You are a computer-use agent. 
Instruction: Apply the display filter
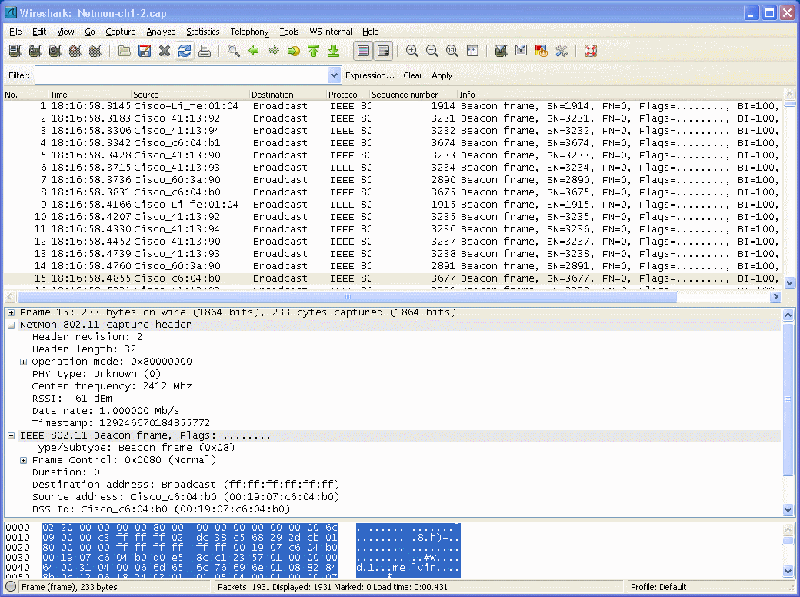point(442,76)
